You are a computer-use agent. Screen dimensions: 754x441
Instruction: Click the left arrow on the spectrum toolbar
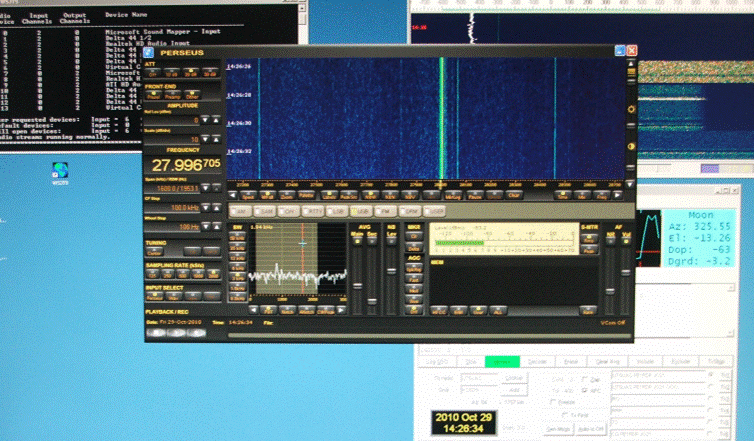coord(233,195)
